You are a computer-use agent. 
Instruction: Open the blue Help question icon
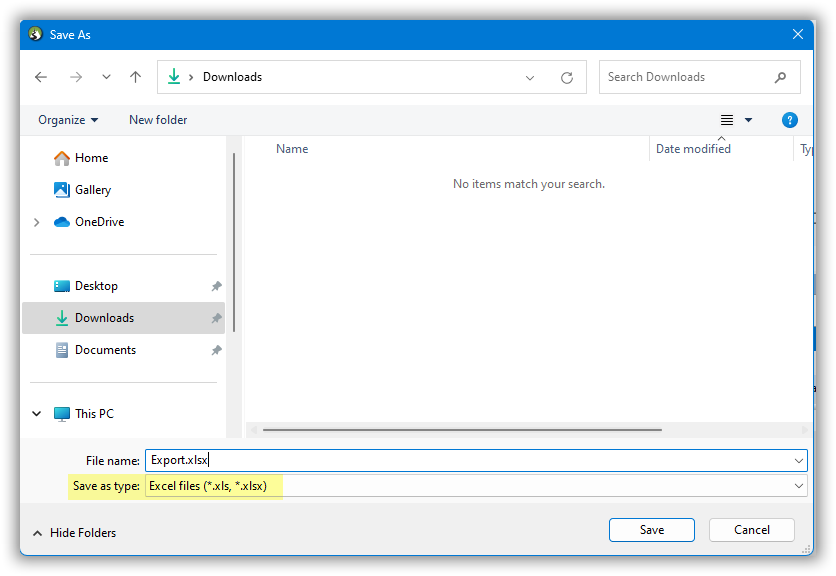click(x=789, y=120)
